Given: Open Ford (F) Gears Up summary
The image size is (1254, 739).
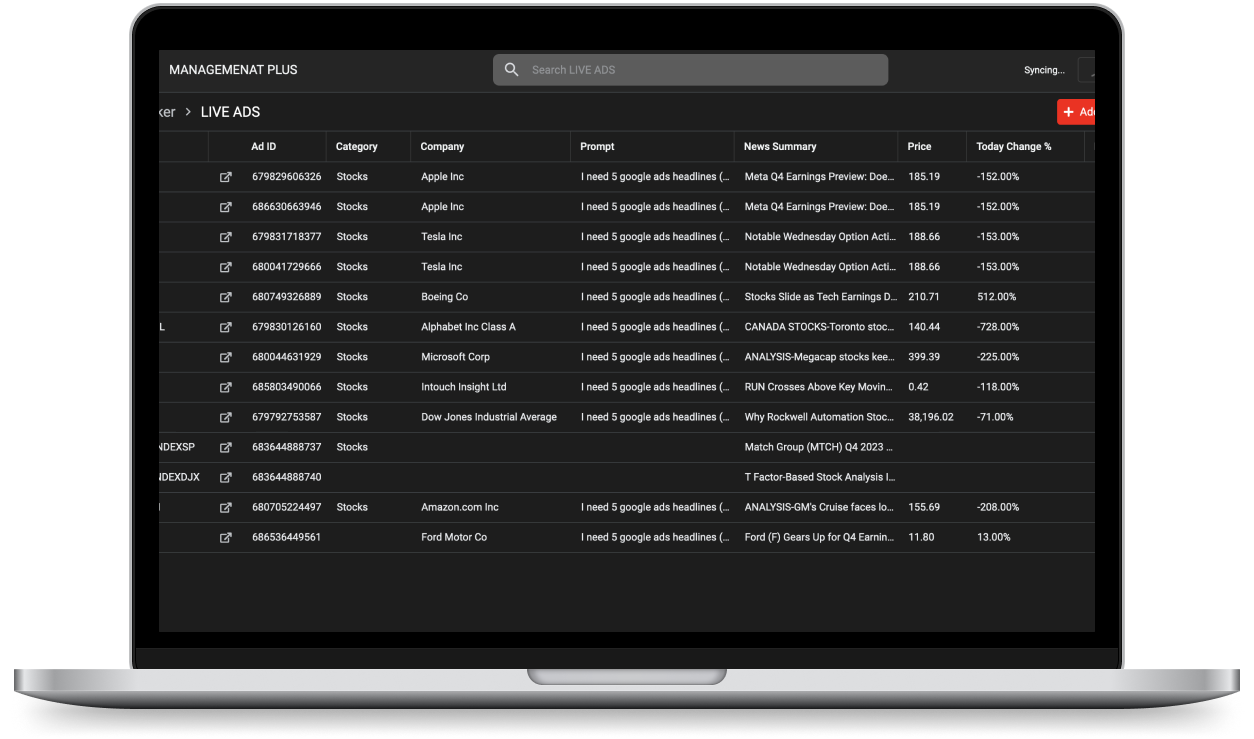Looking at the screenshot, I should click(820, 537).
